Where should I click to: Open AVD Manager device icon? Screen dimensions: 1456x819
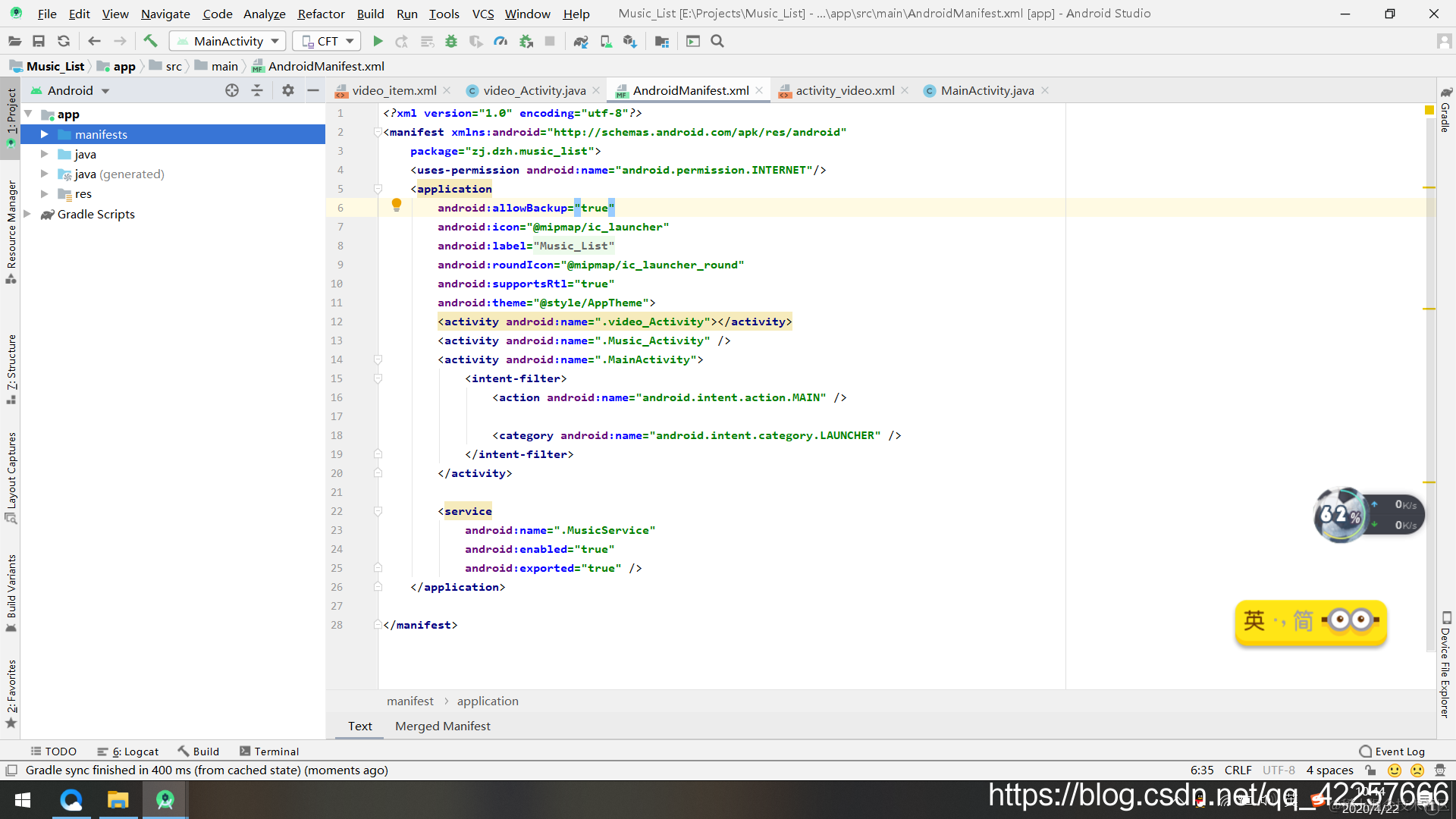606,41
